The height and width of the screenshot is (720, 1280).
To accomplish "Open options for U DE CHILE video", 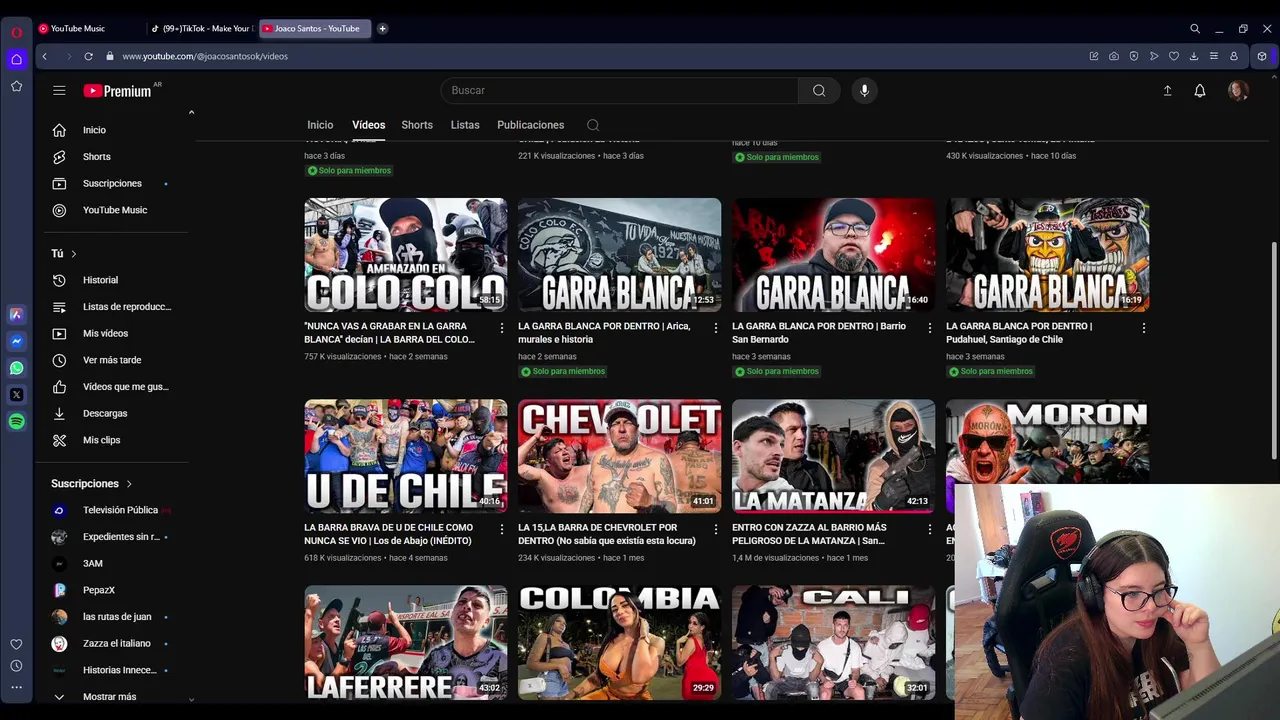I will pyautogui.click(x=502, y=529).
